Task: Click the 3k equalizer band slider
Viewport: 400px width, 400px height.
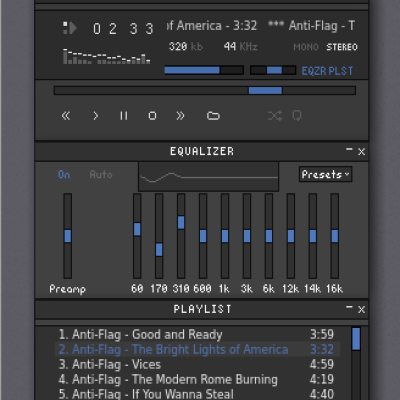Action: coord(247,236)
